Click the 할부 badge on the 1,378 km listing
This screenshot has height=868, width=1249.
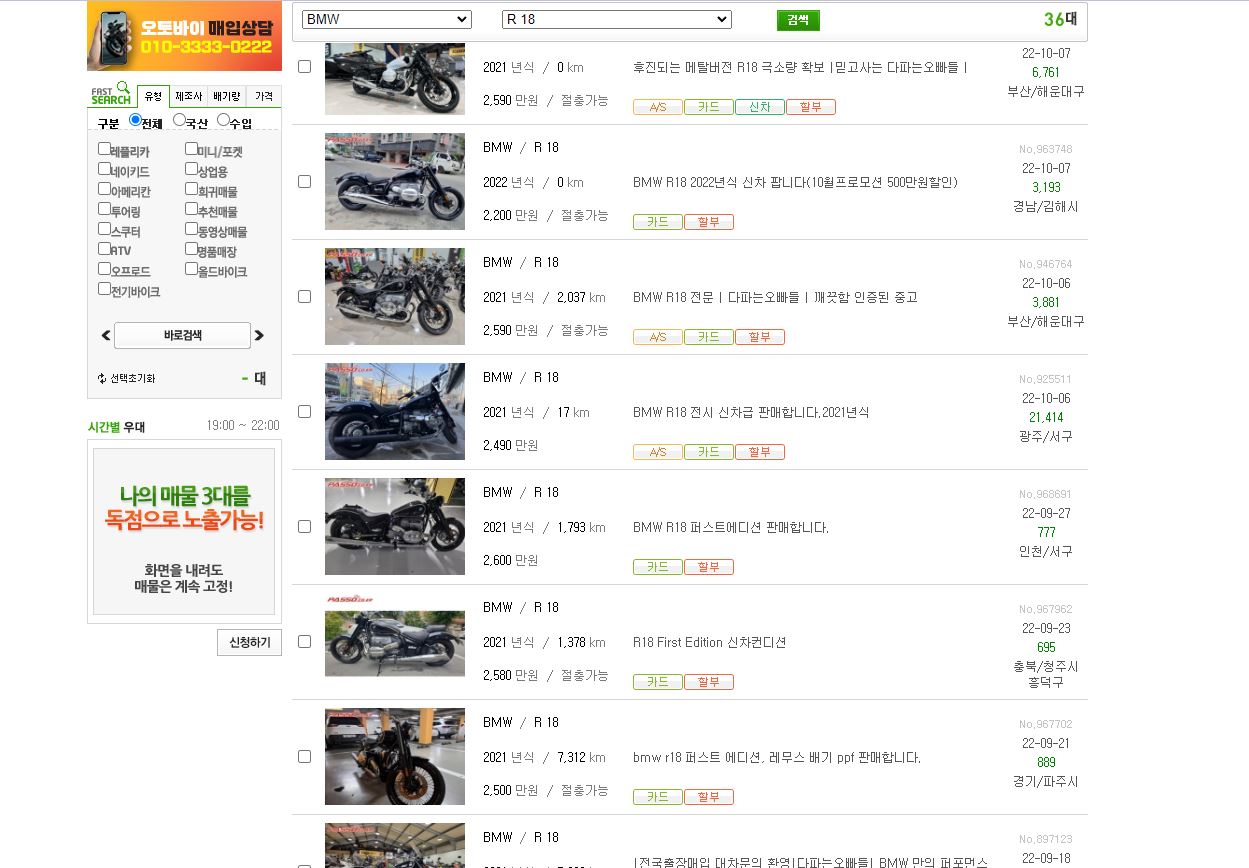709,682
